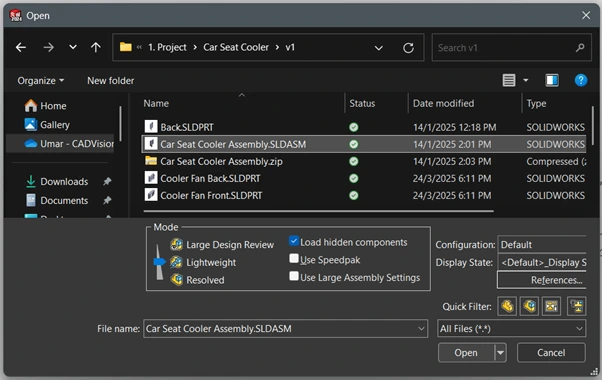Viewport: 602px width, 380px height.
Task: Select 'Car Seat Cooler' breadcrumb segment
Action: tap(236, 47)
